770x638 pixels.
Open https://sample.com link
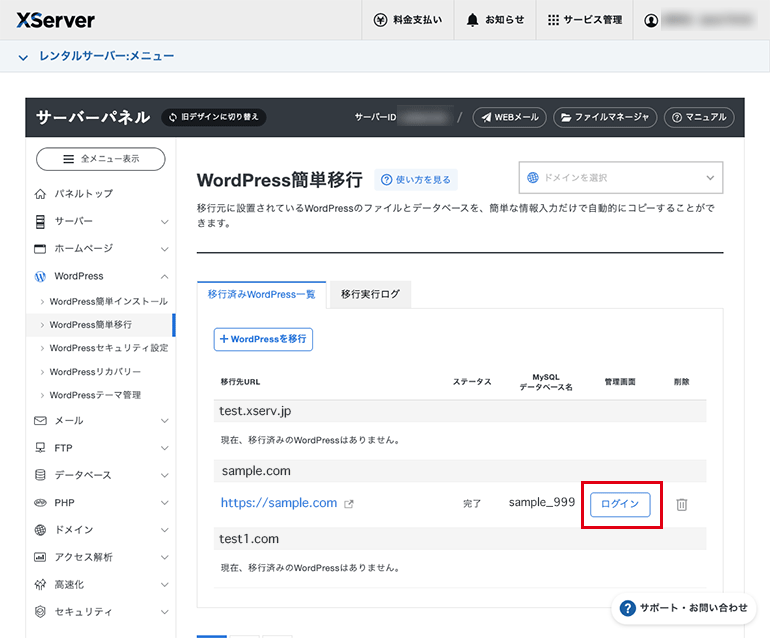278,503
